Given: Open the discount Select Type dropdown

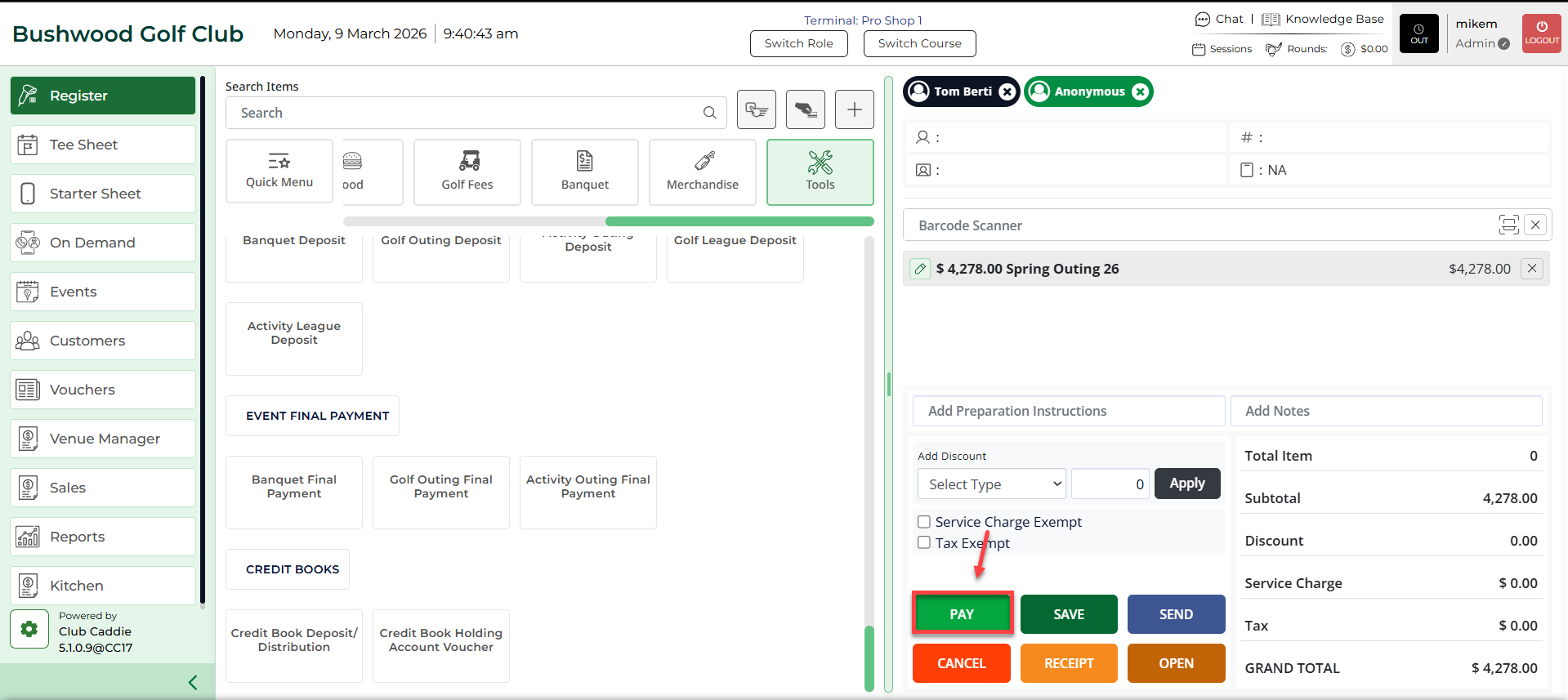Looking at the screenshot, I should click(991, 484).
